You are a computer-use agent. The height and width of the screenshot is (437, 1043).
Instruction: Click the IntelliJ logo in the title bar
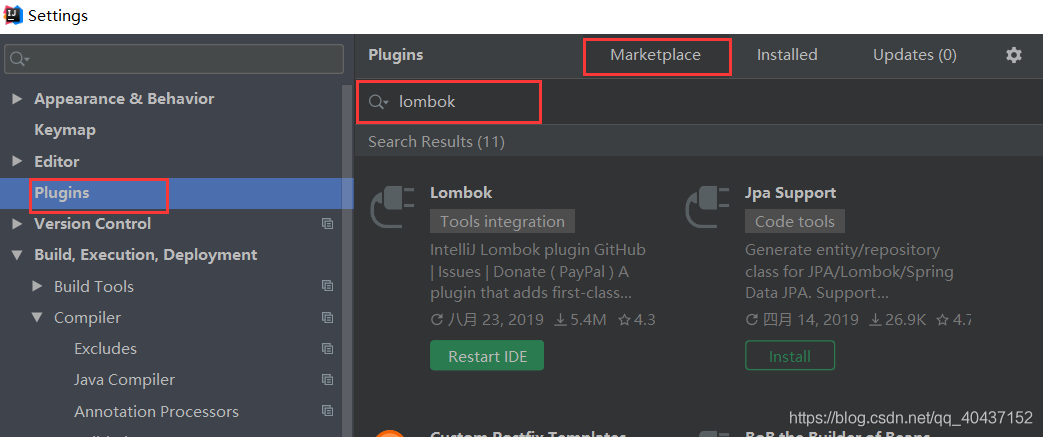(x=13, y=15)
